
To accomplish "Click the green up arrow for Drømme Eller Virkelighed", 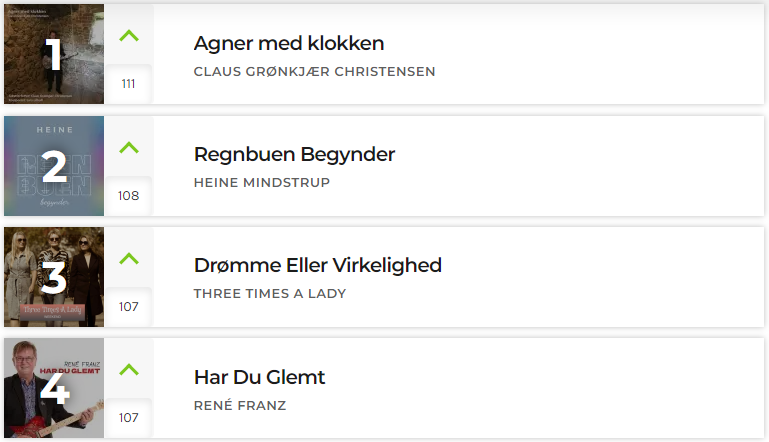I will click(x=129, y=259).
